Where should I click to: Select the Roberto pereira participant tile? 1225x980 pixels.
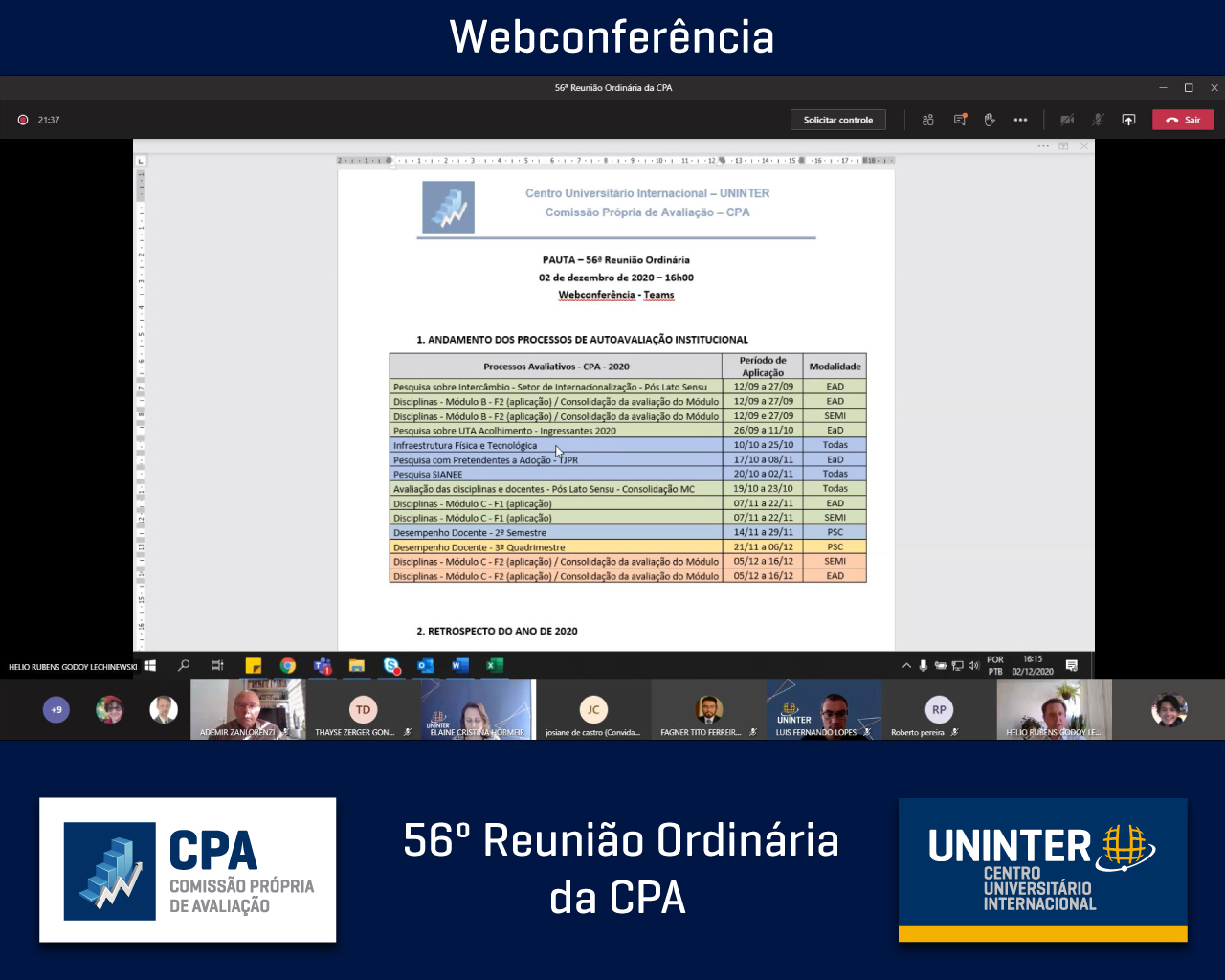(x=938, y=710)
